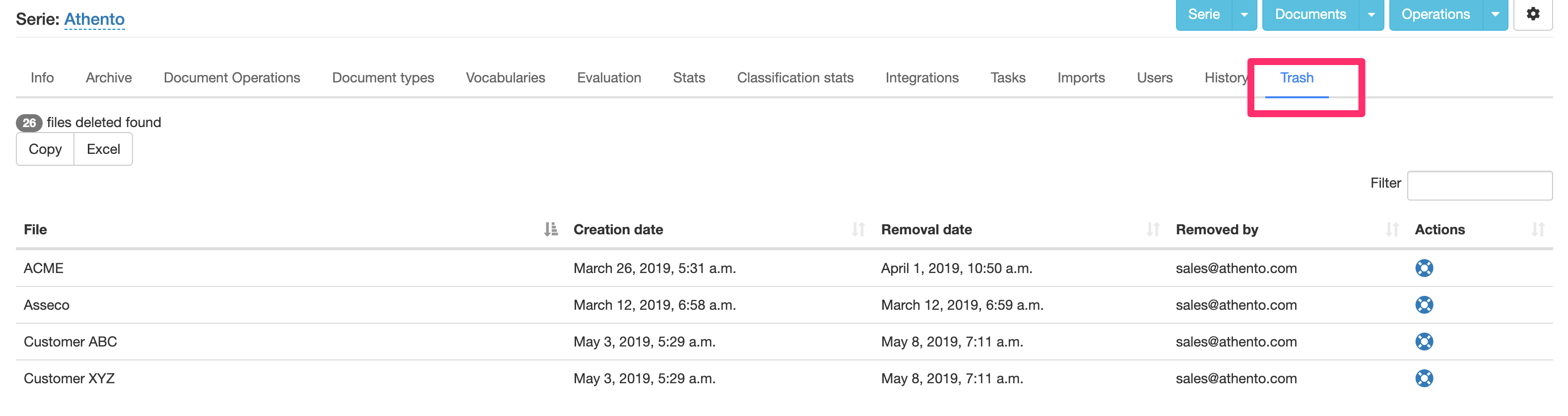Sort table by Removal date column

[x=1152, y=229]
